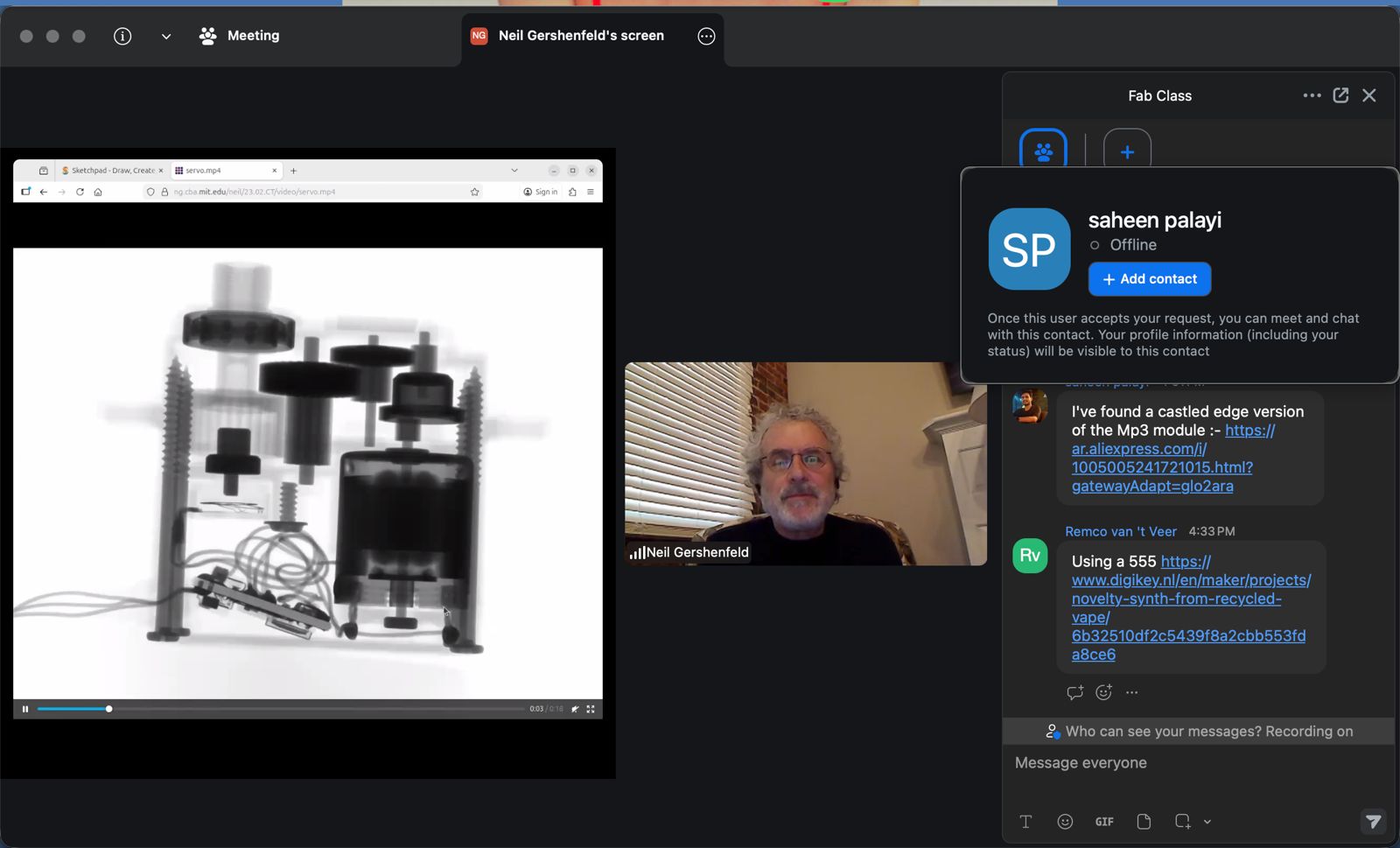Open the GIF picker
This screenshot has width=1400, height=848.
point(1104,822)
